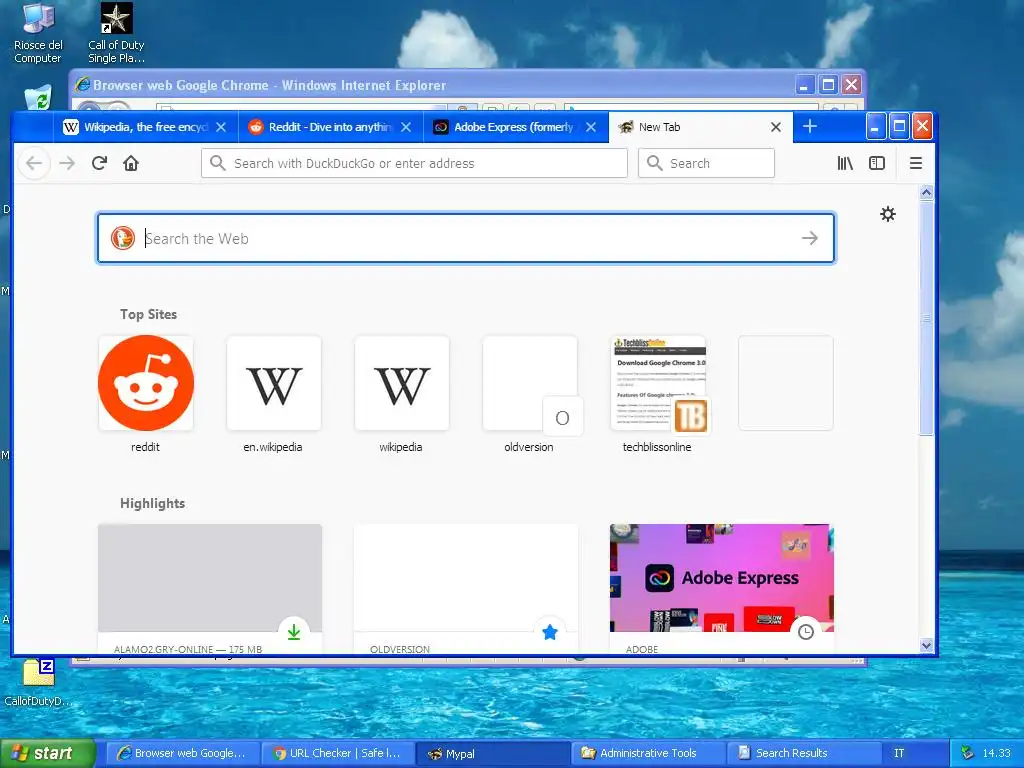
Task: Close the Wikipedia tab
Action: pos(221,127)
